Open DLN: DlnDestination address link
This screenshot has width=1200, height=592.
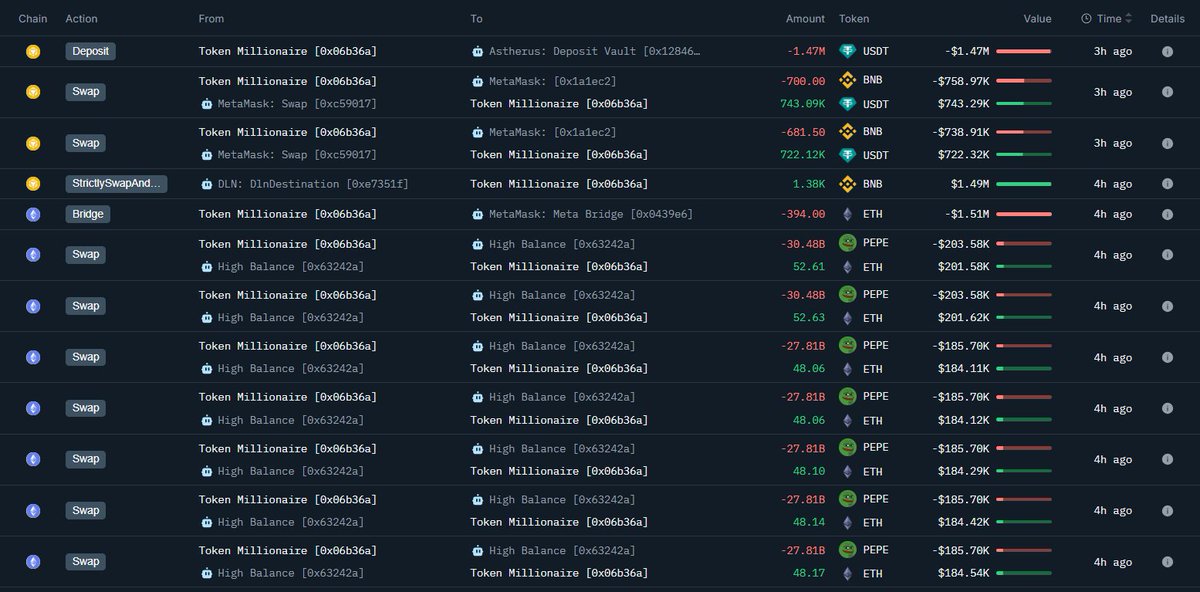[x=312, y=183]
